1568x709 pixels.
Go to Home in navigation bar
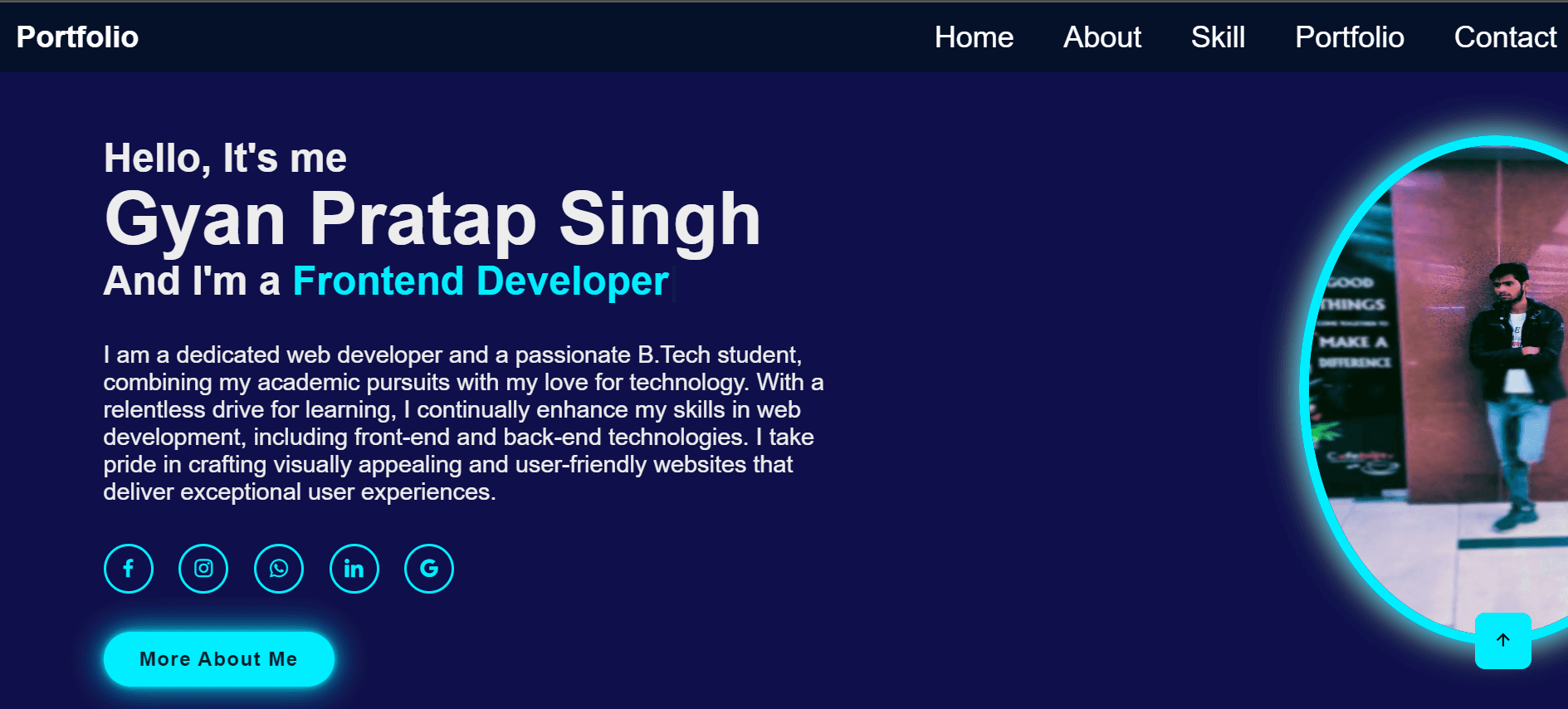click(974, 37)
